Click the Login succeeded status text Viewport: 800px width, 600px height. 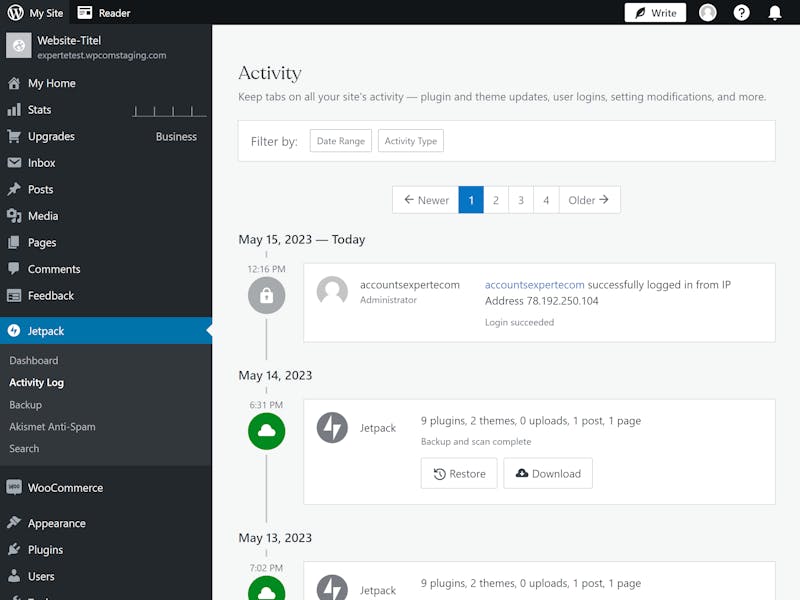click(519, 322)
